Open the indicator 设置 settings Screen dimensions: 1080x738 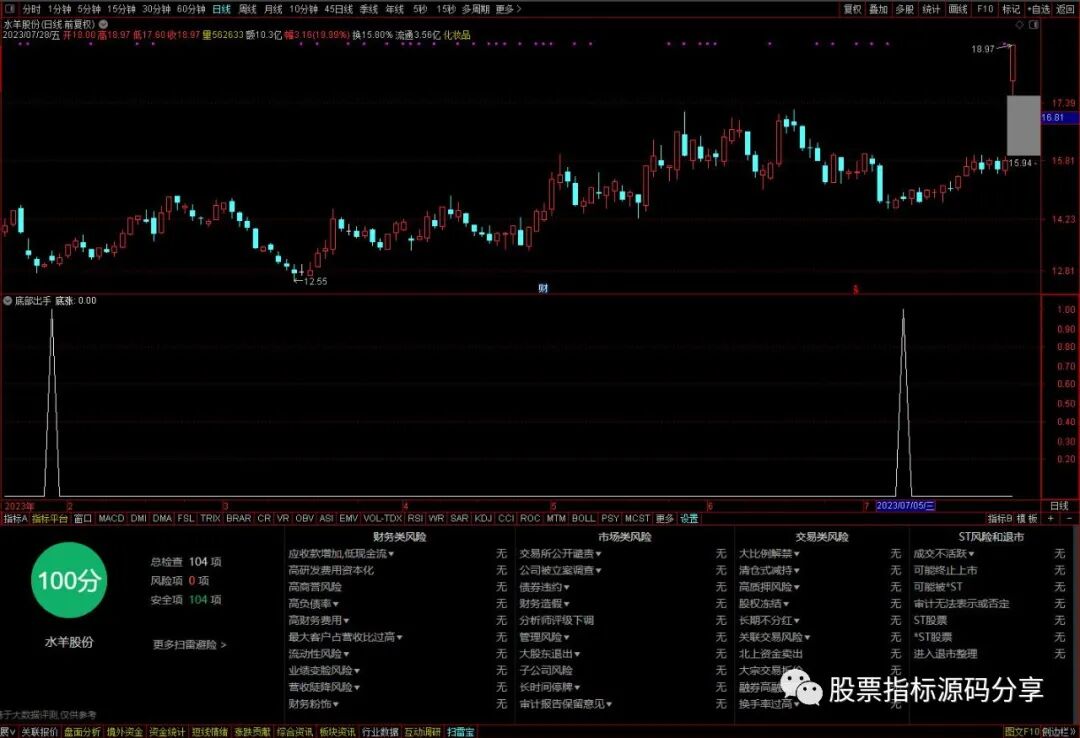pos(689,518)
